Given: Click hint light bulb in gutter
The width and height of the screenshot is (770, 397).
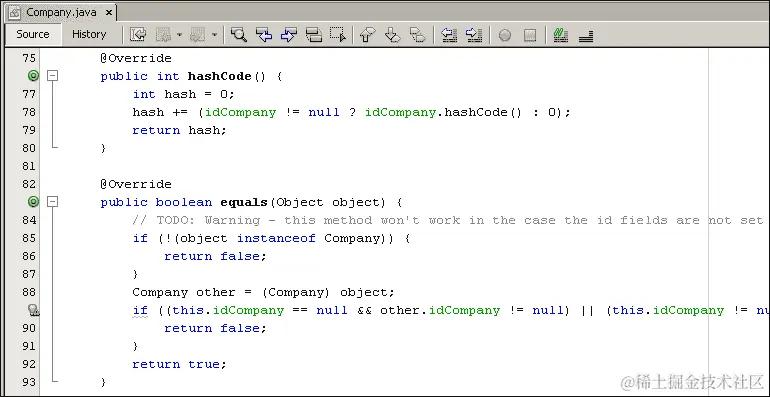Looking at the screenshot, I should click(x=33, y=310).
